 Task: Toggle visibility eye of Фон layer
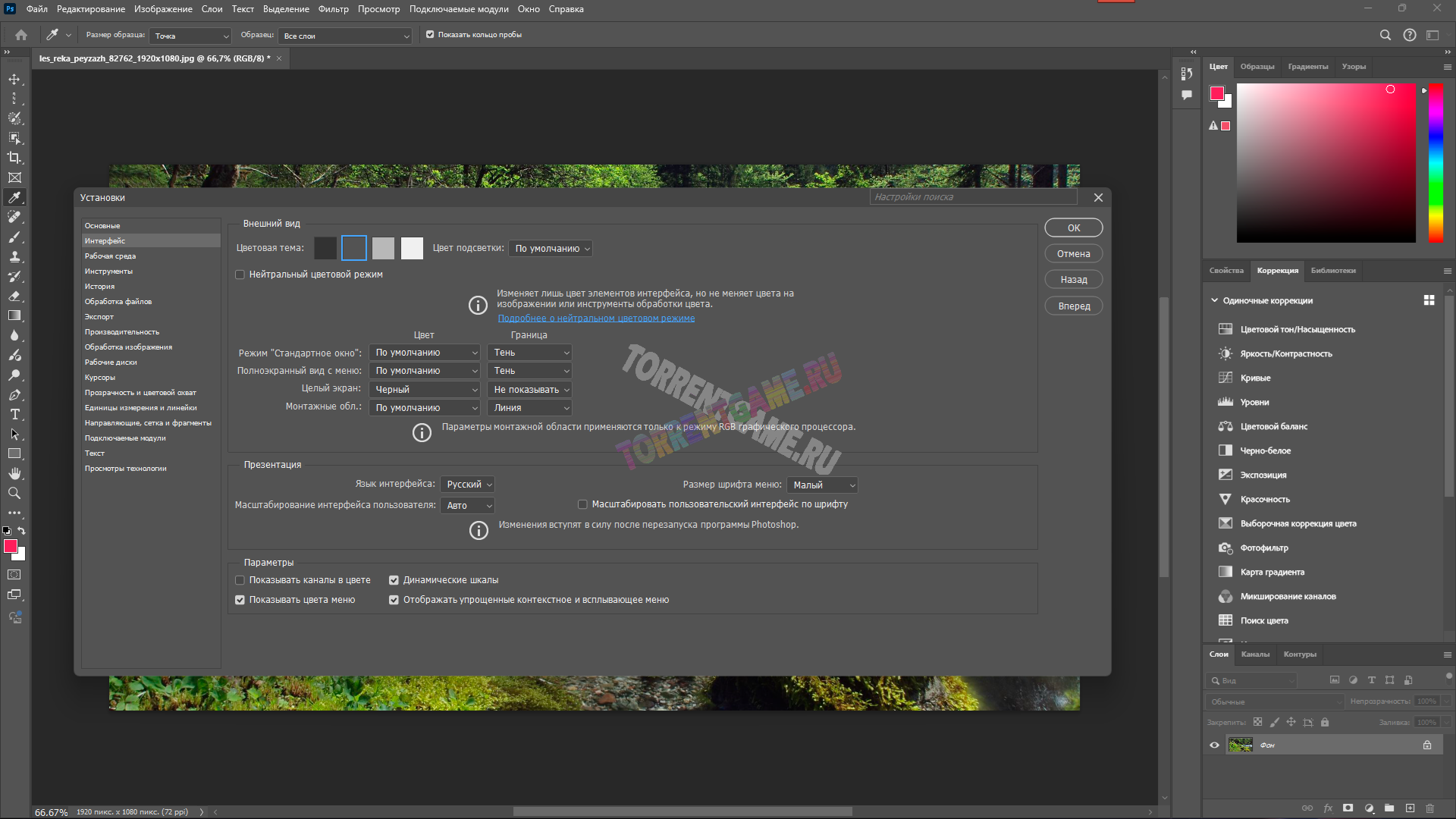click(1214, 745)
